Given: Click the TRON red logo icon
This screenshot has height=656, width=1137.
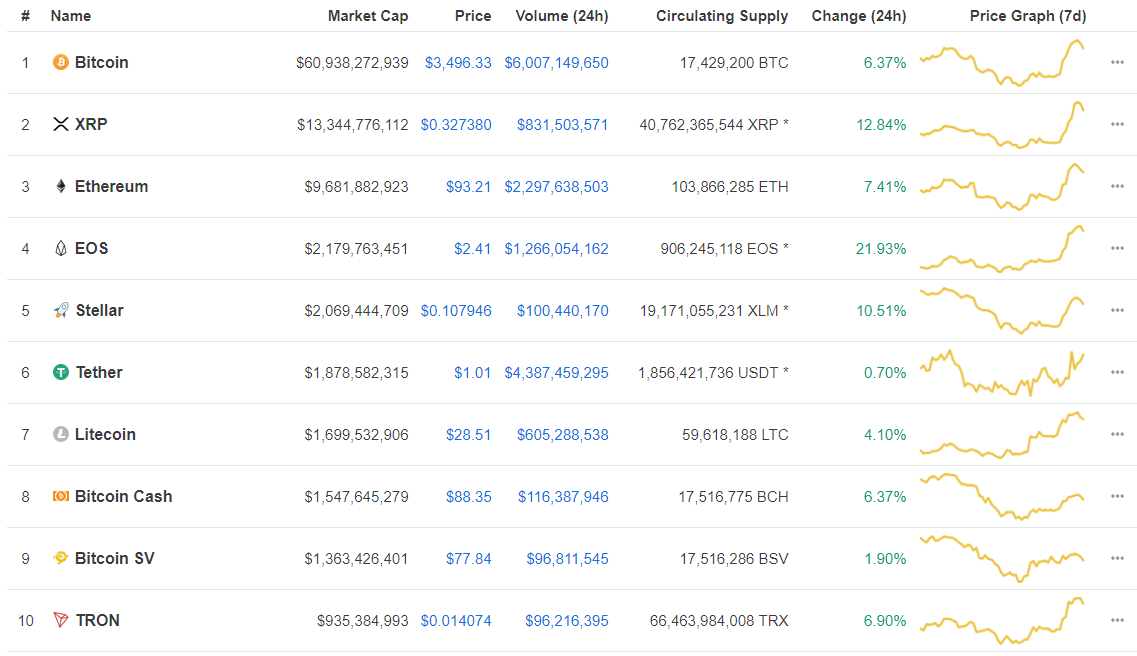Looking at the screenshot, I should pyautogui.click(x=61, y=620).
